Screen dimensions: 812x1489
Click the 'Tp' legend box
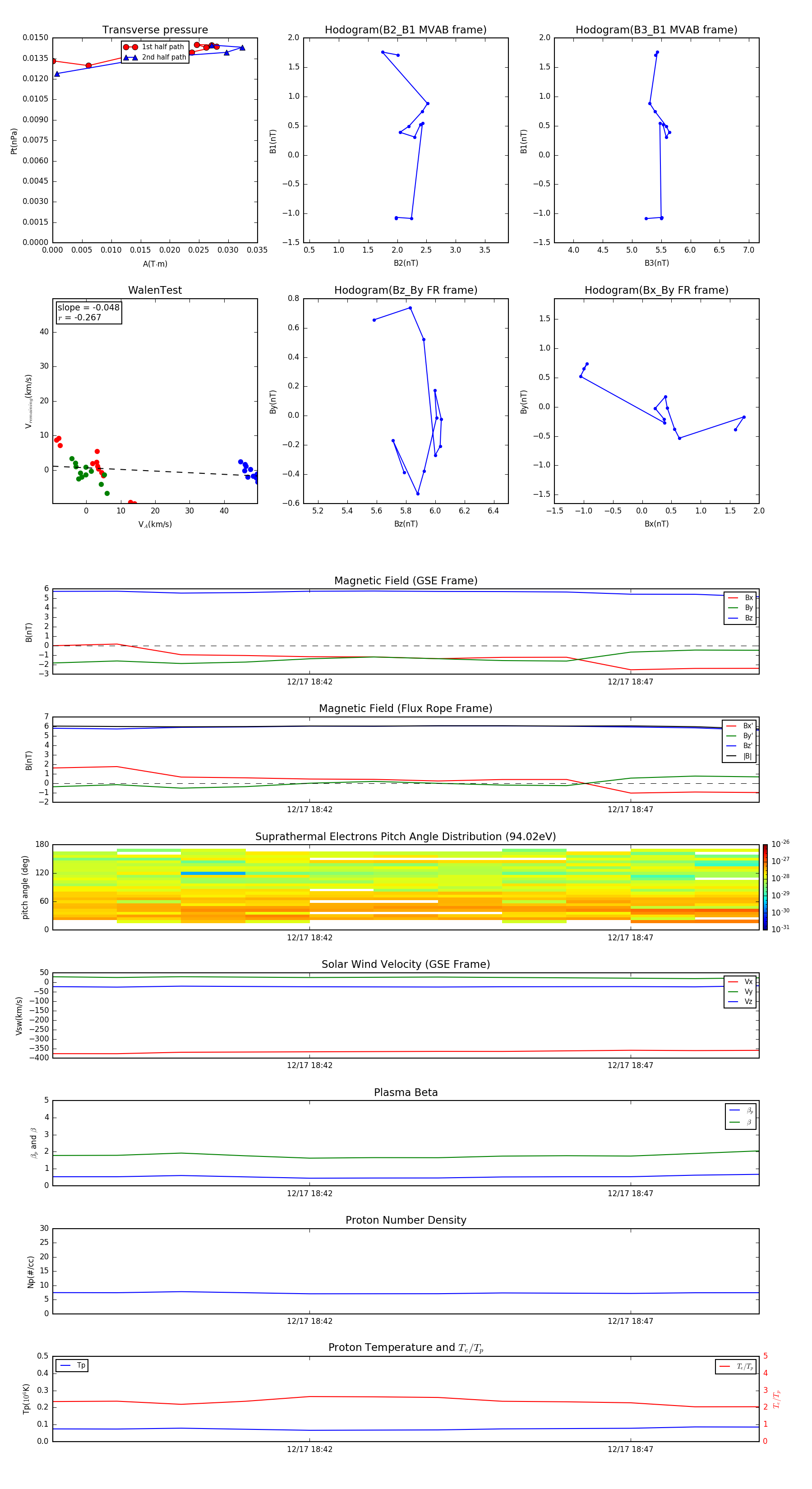(72, 1365)
